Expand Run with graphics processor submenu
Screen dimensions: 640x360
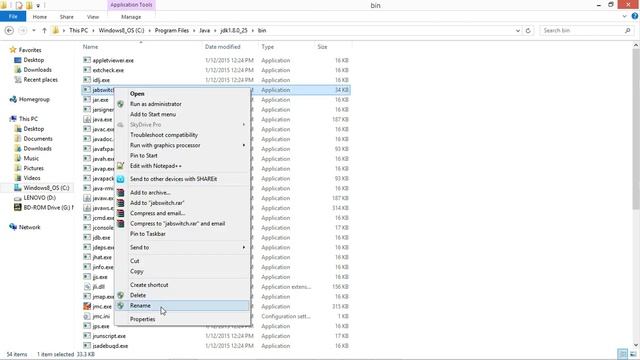[x=244, y=145]
